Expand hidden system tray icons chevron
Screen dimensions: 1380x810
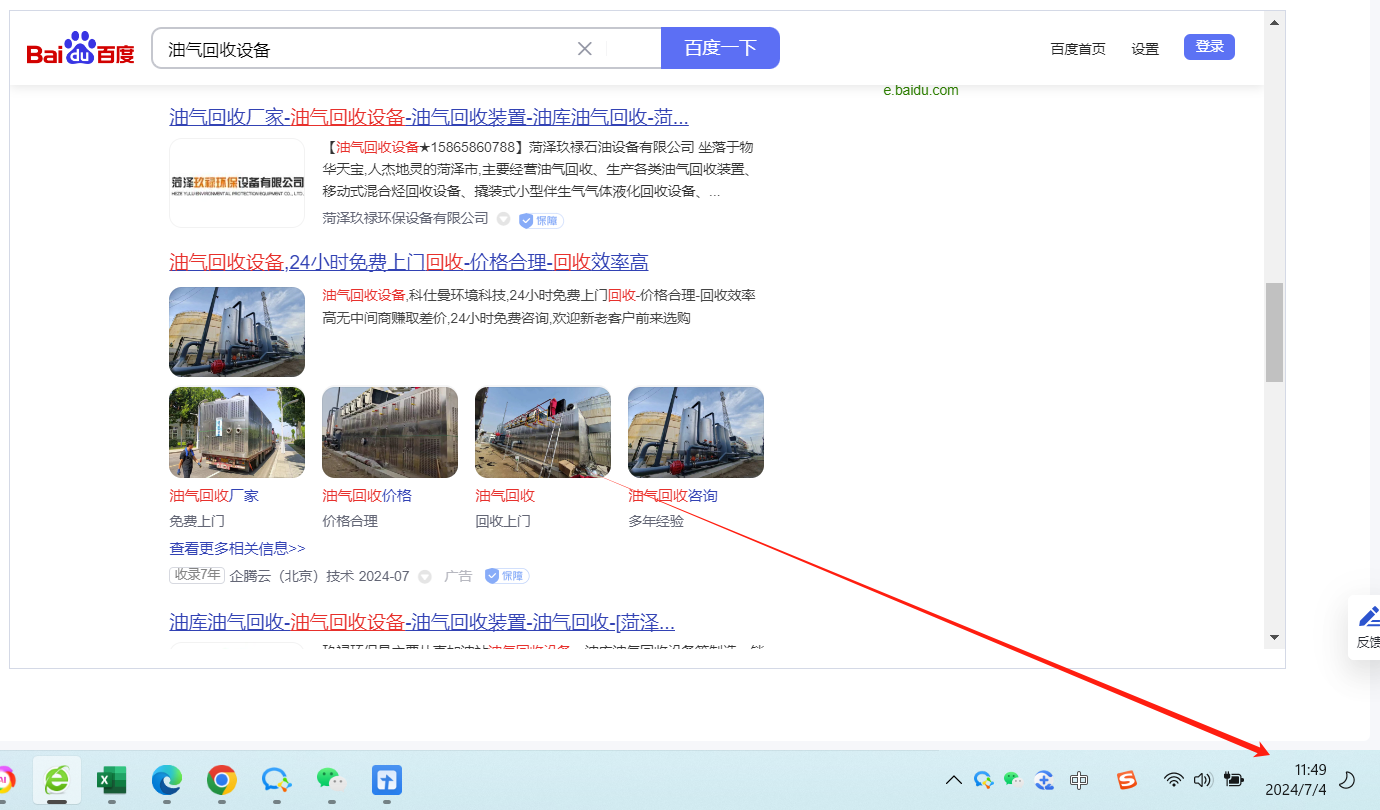pyautogui.click(x=954, y=780)
